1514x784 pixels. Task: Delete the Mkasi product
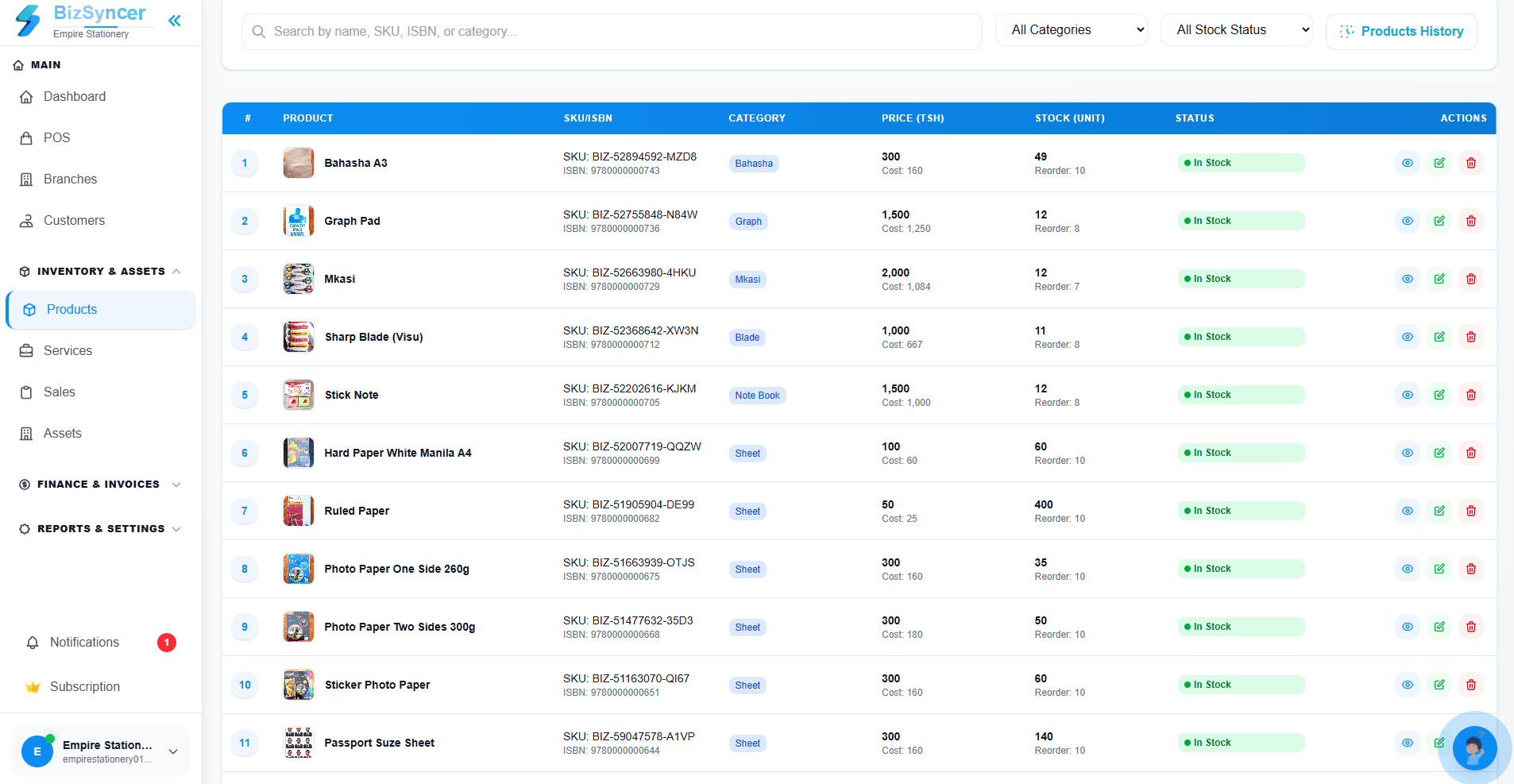tap(1470, 279)
